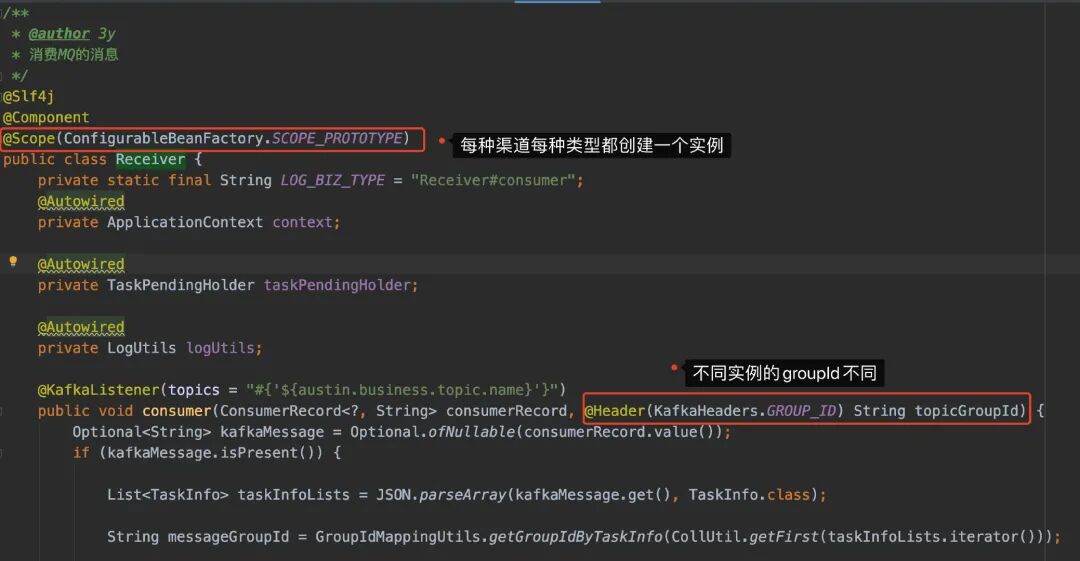Click the 'final' keyword
The image size is (1080, 561).
pos(189,181)
